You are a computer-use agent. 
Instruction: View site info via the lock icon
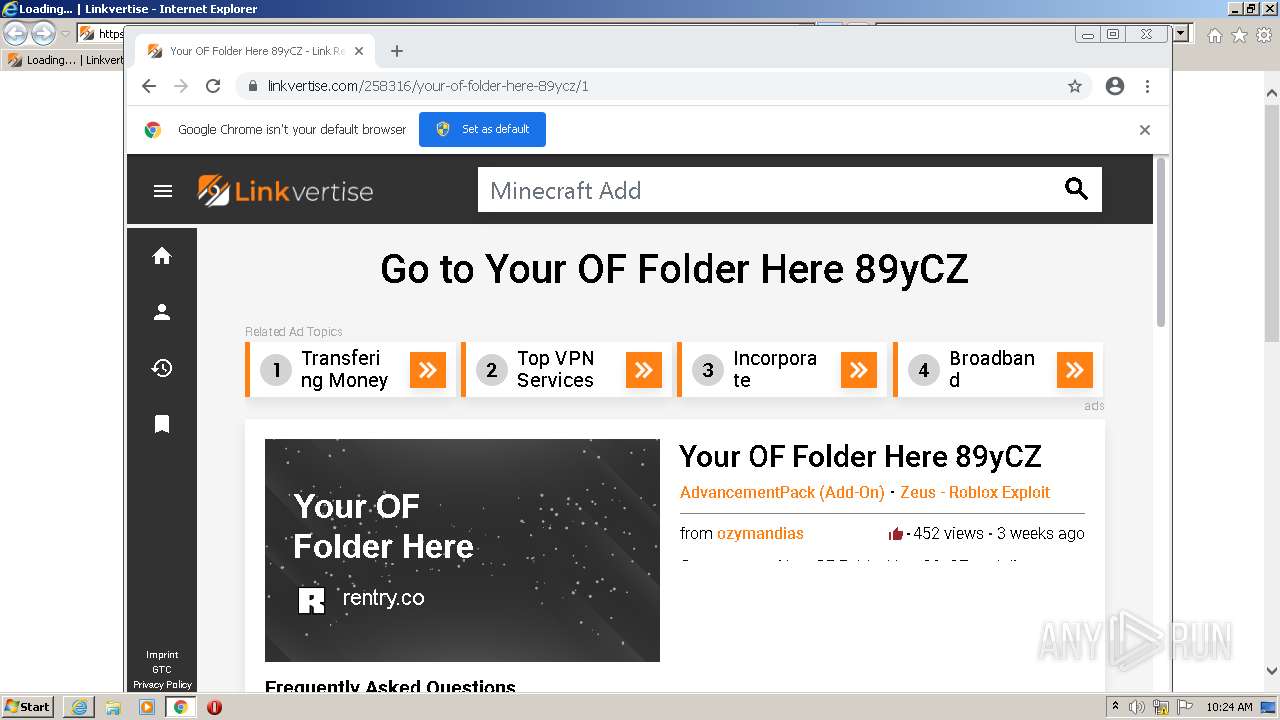(x=253, y=86)
